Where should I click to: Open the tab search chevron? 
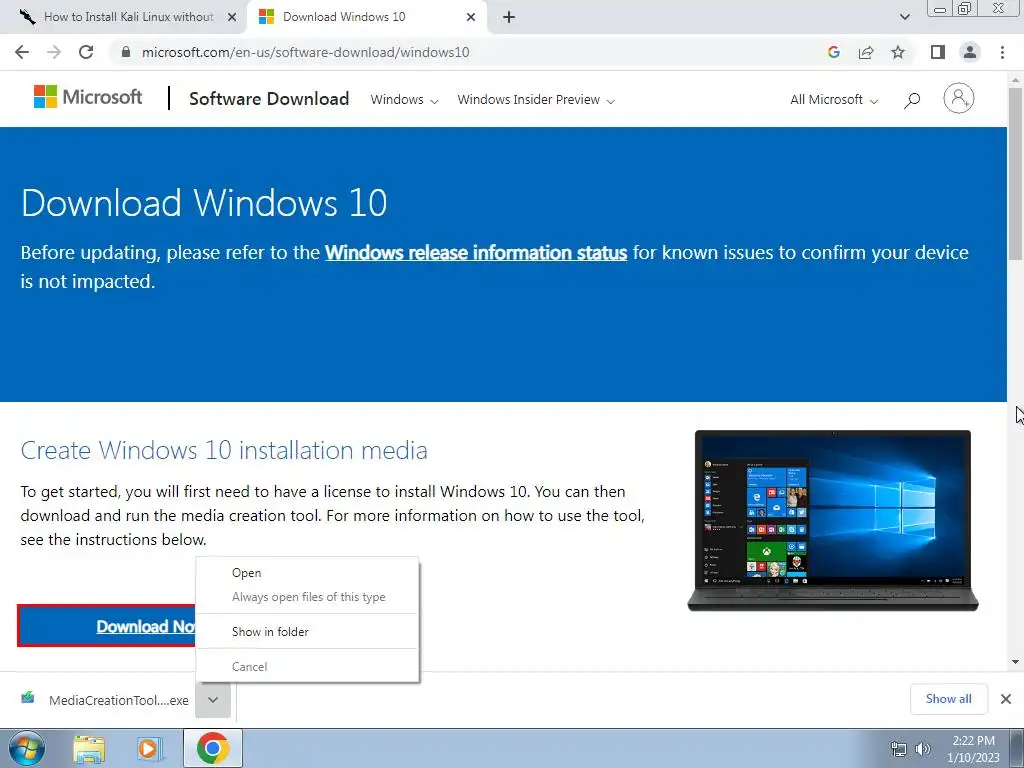(x=904, y=17)
